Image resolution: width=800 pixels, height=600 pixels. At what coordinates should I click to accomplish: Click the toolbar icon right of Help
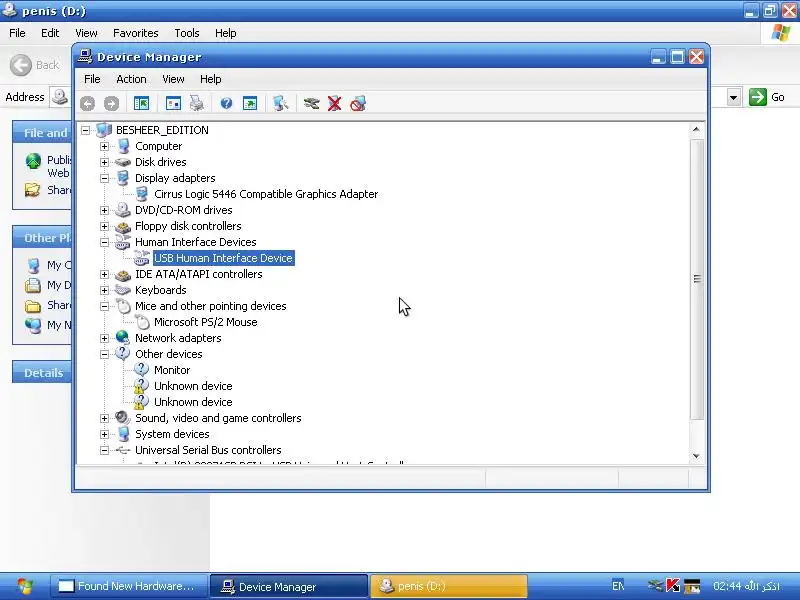[250, 104]
